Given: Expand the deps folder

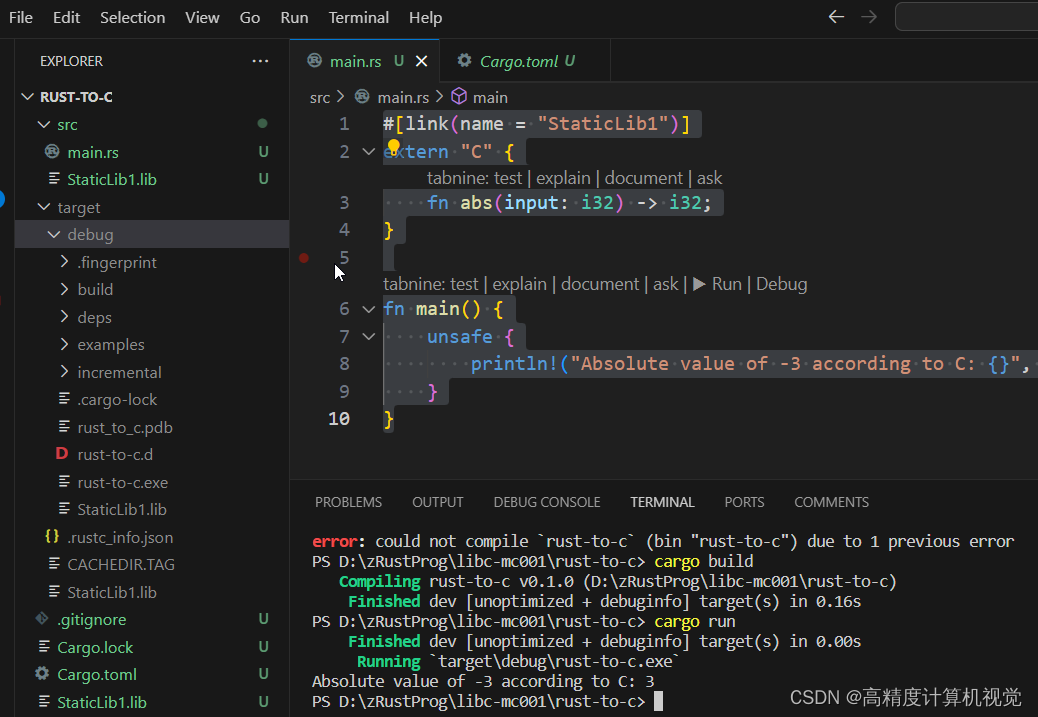Looking at the screenshot, I should [64, 317].
